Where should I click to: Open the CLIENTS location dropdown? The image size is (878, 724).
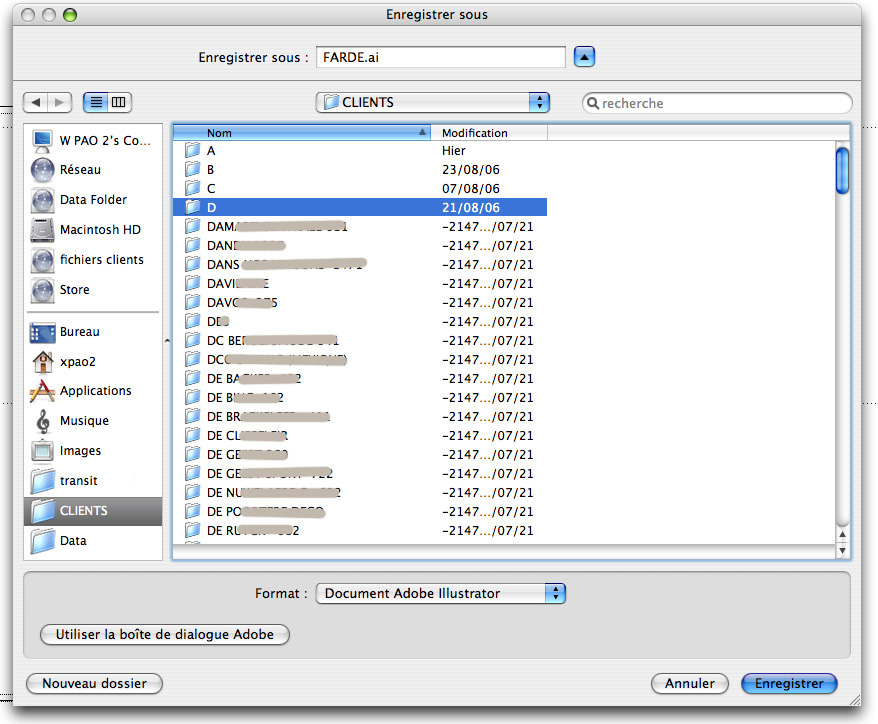pyautogui.click(x=433, y=102)
